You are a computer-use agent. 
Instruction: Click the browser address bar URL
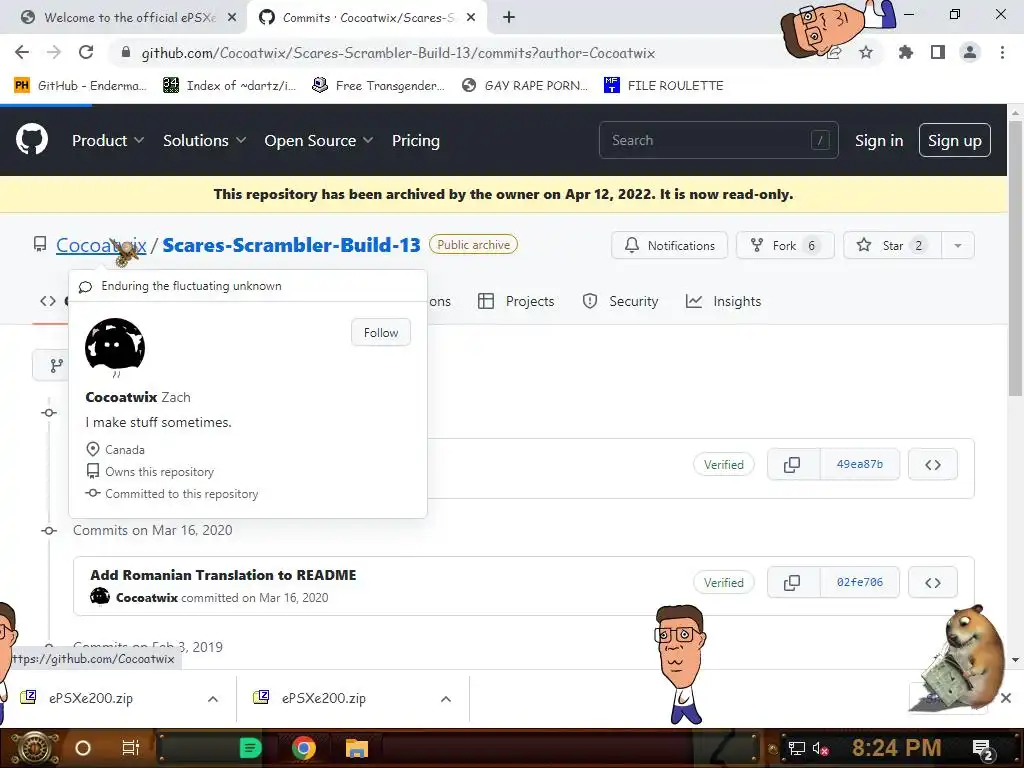pos(398,53)
